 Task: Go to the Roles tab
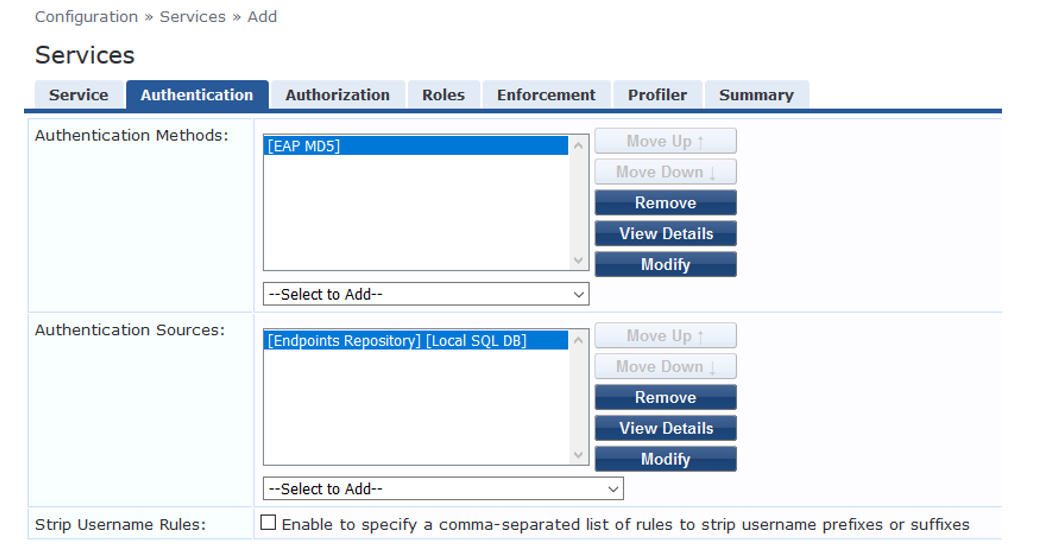[x=443, y=95]
